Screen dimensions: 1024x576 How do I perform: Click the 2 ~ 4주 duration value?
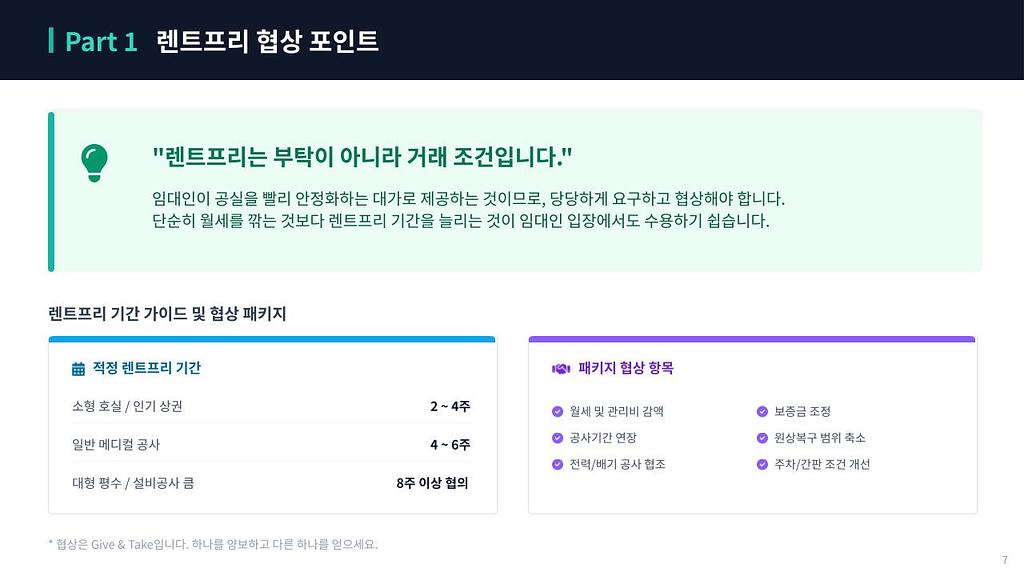(450, 406)
